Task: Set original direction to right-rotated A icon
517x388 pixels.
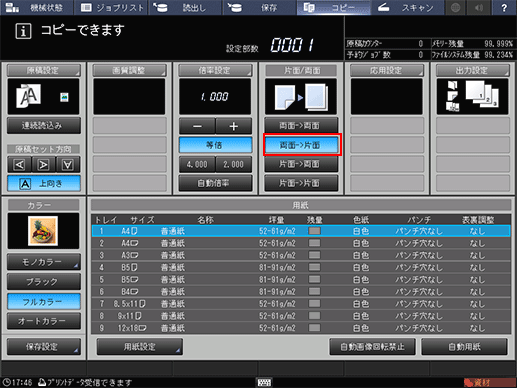Action: [44, 164]
